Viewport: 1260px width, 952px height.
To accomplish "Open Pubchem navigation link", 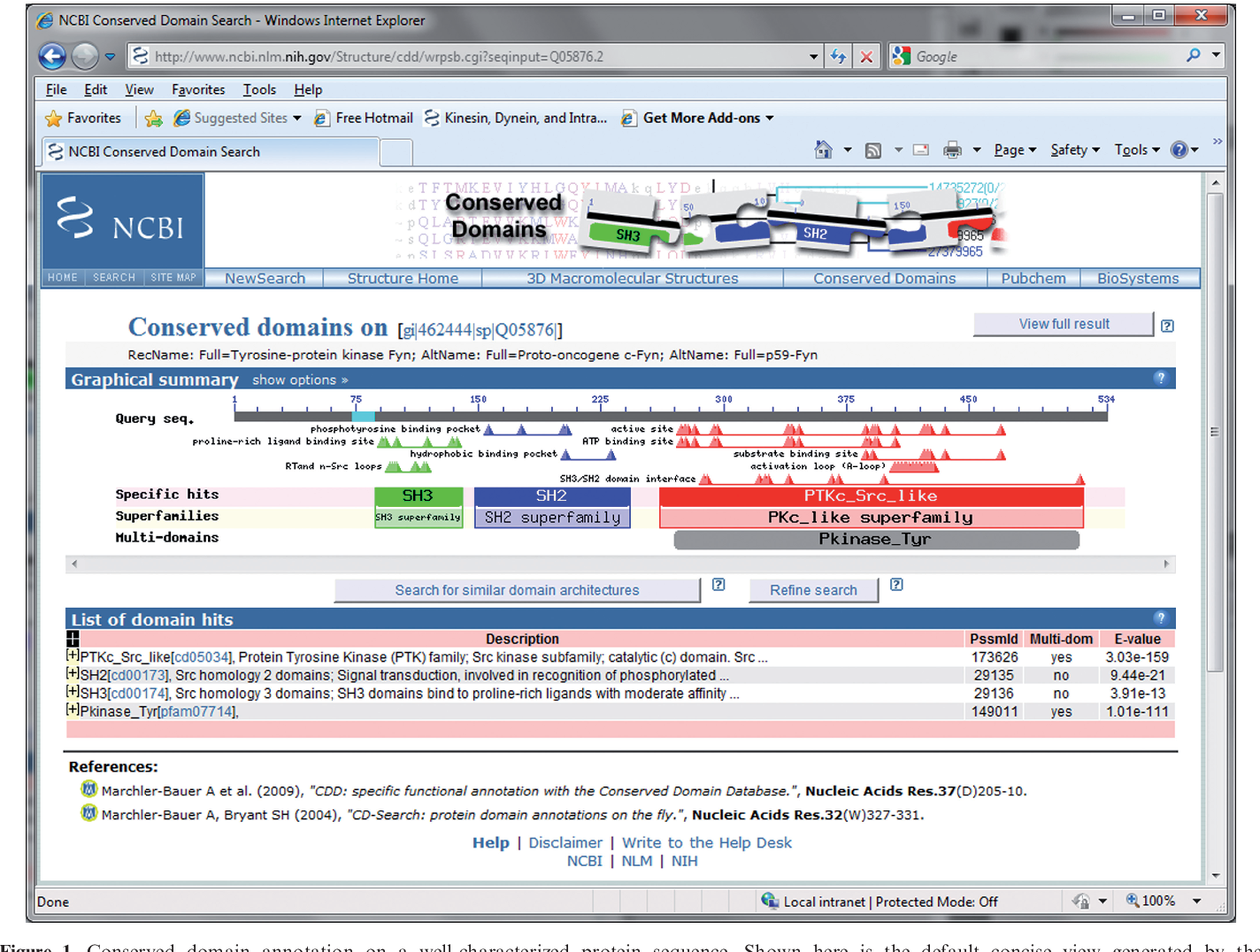I will click(1033, 278).
